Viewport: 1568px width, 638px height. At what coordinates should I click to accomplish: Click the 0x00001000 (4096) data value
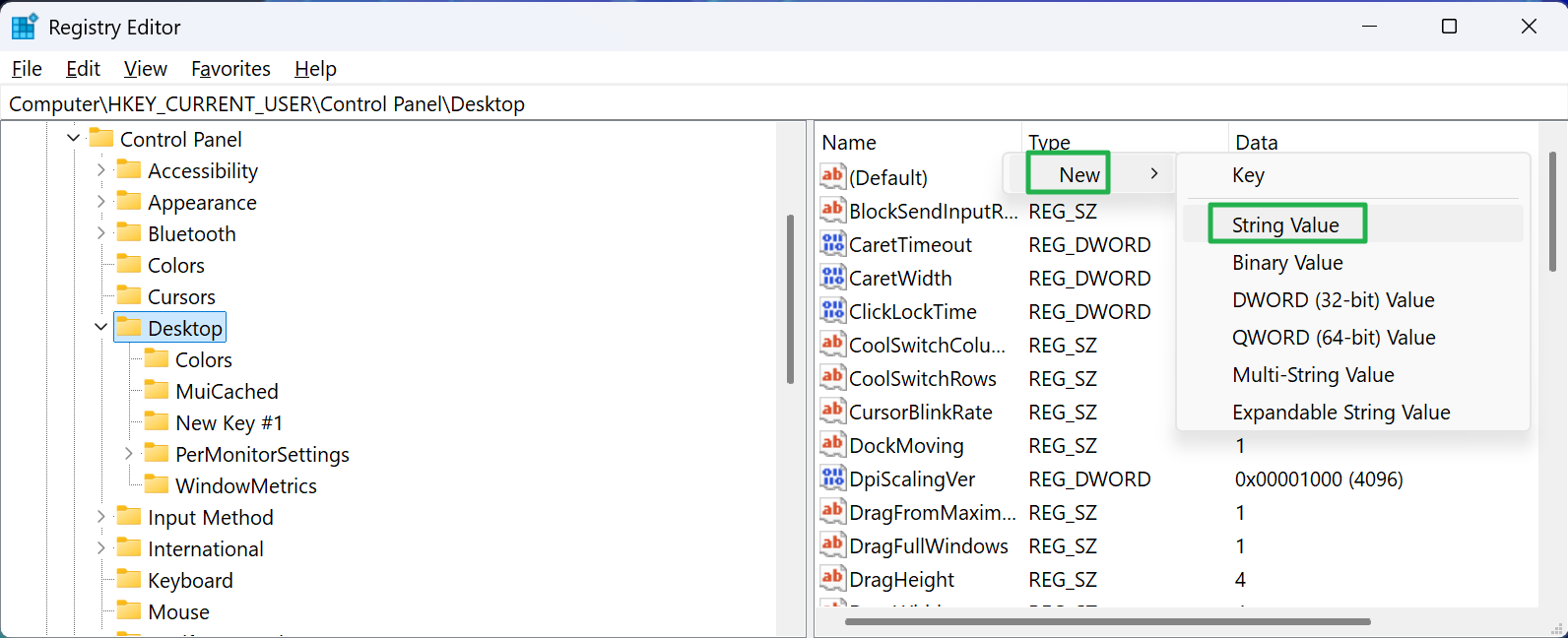click(1319, 479)
